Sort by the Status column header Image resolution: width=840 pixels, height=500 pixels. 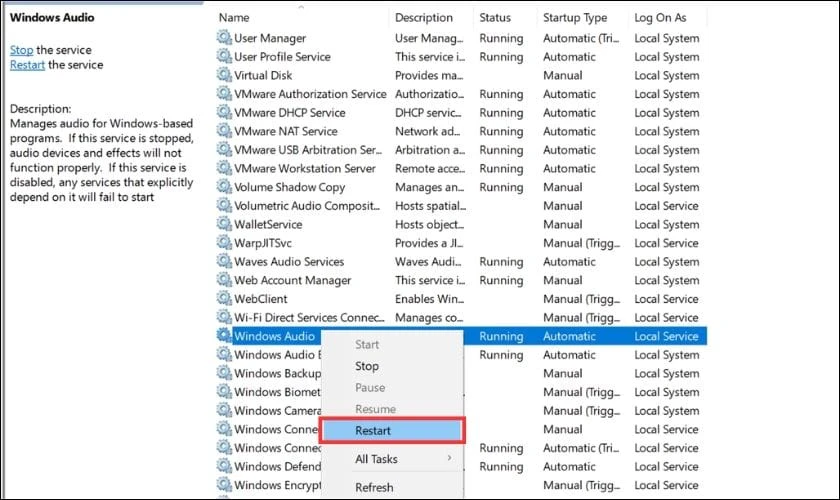pos(495,18)
